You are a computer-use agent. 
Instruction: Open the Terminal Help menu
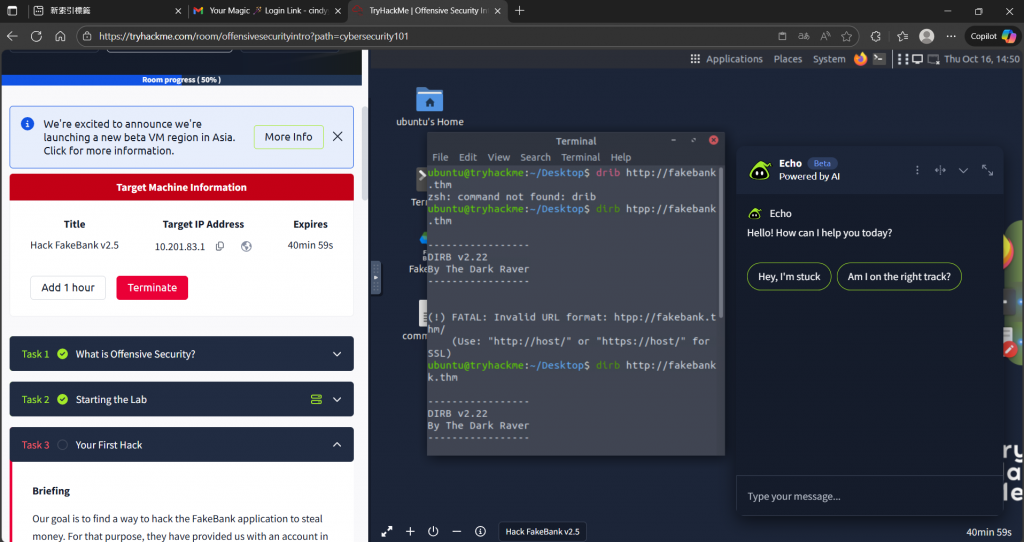[620, 157]
